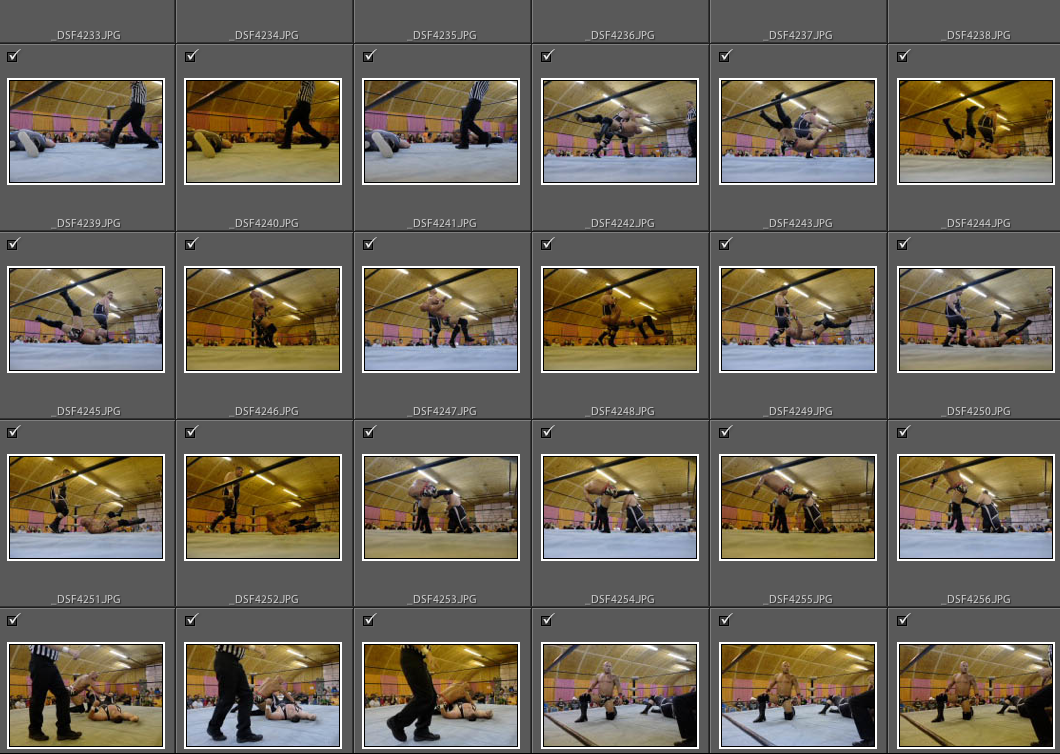Click the _DSF4244.JPG filename label
Image resolution: width=1060 pixels, height=754 pixels.
point(975,223)
